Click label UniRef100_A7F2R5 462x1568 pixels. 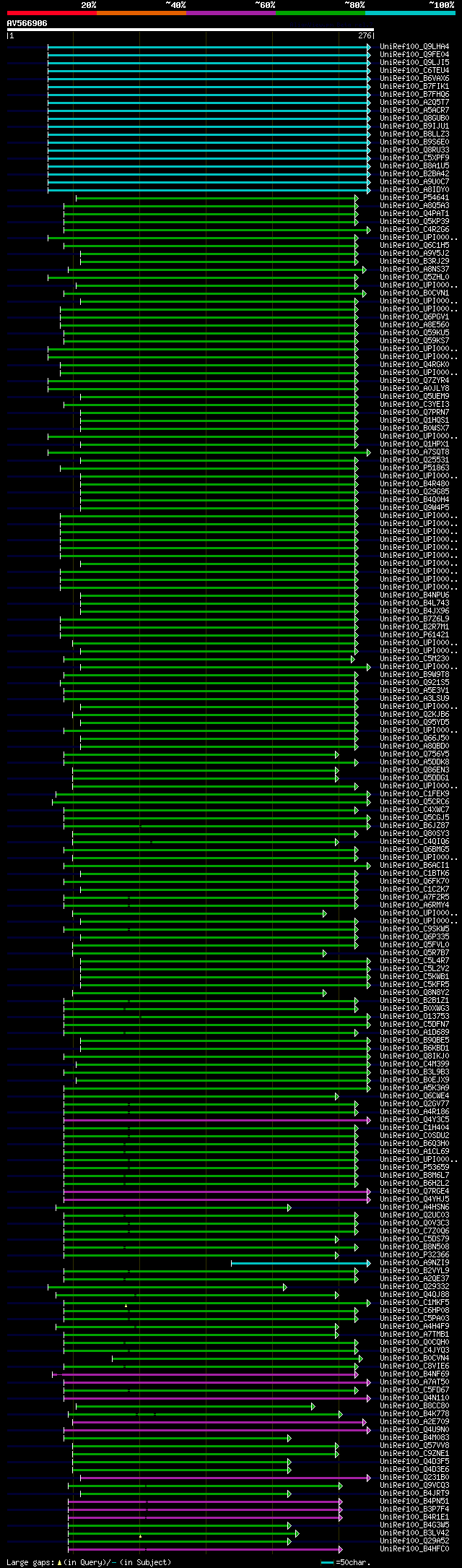click(x=414, y=897)
